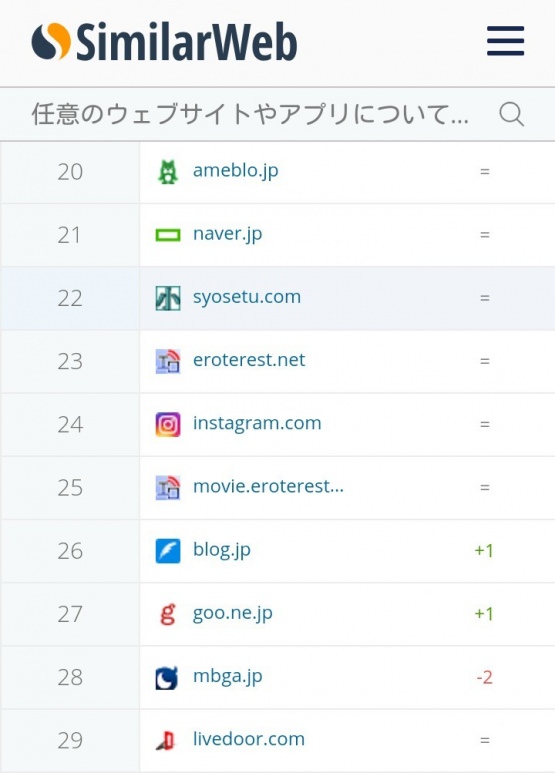Open the goo.ne.jp link
Screen dimensions: 555x773
coord(232,613)
